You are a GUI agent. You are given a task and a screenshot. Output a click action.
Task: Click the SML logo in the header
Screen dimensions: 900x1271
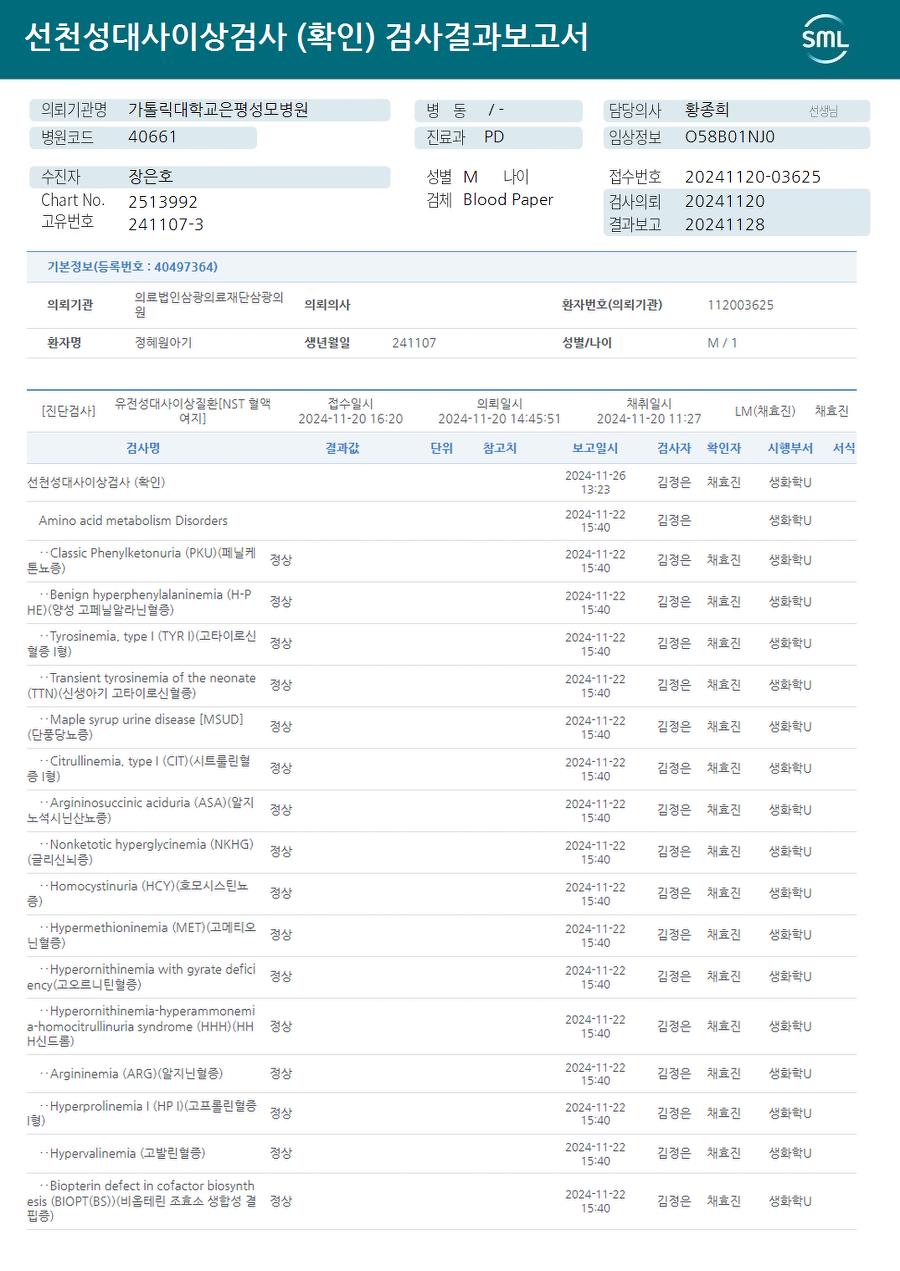point(825,39)
